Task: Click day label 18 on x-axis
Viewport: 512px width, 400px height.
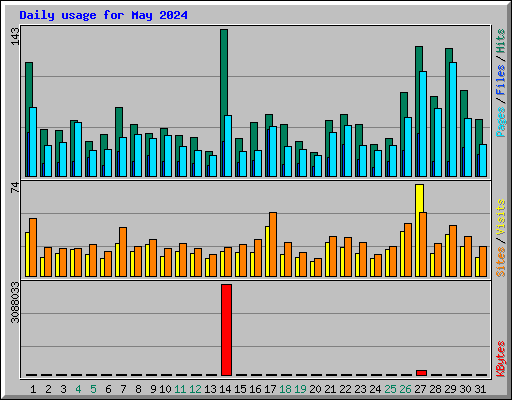Action: [x=286, y=389]
